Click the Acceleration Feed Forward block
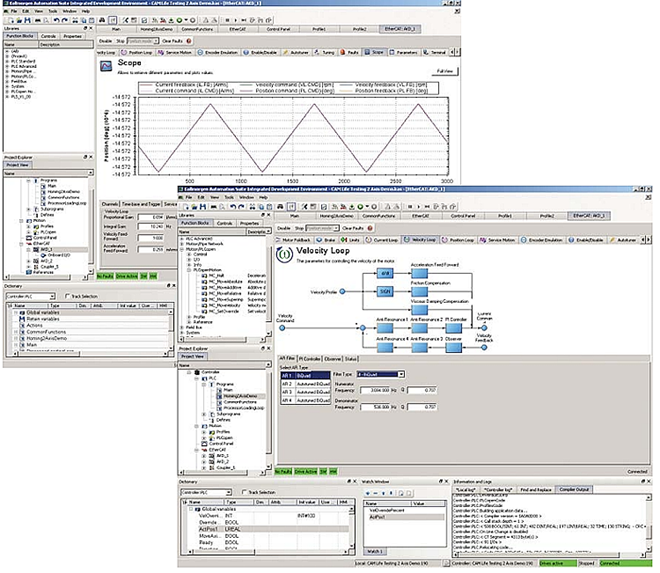Image resolution: width=660 pixels, height=573 pixels. [419, 274]
